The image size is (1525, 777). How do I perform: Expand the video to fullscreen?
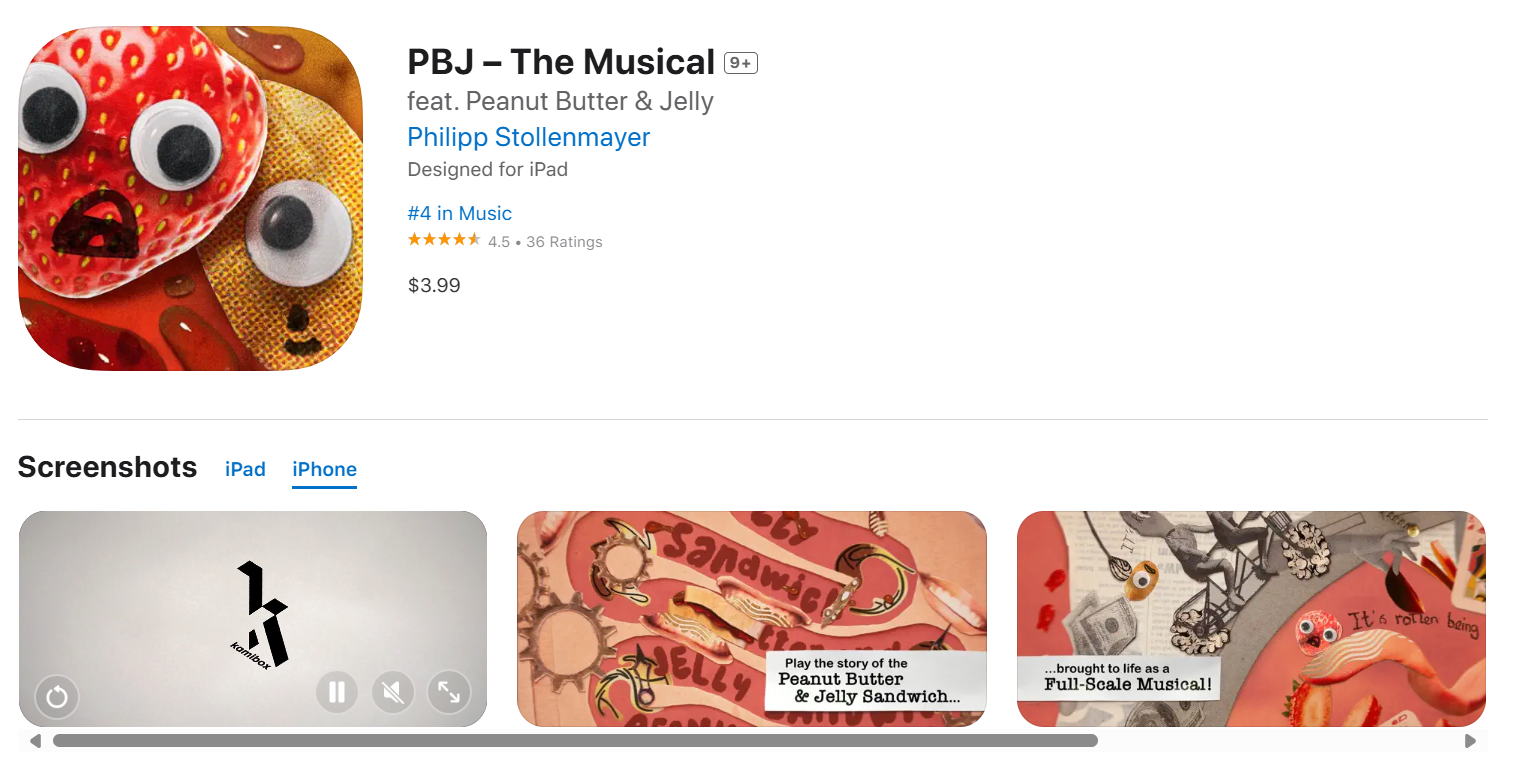[449, 692]
